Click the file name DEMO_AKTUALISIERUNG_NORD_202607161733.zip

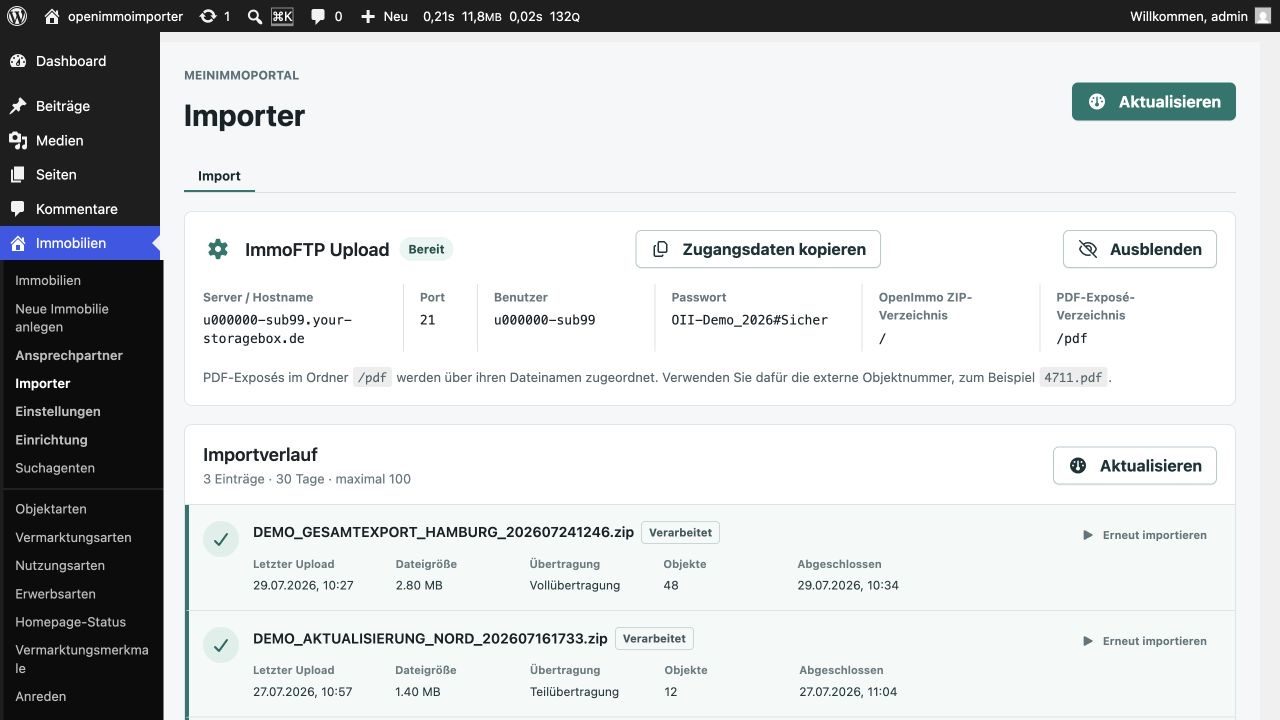tap(430, 638)
